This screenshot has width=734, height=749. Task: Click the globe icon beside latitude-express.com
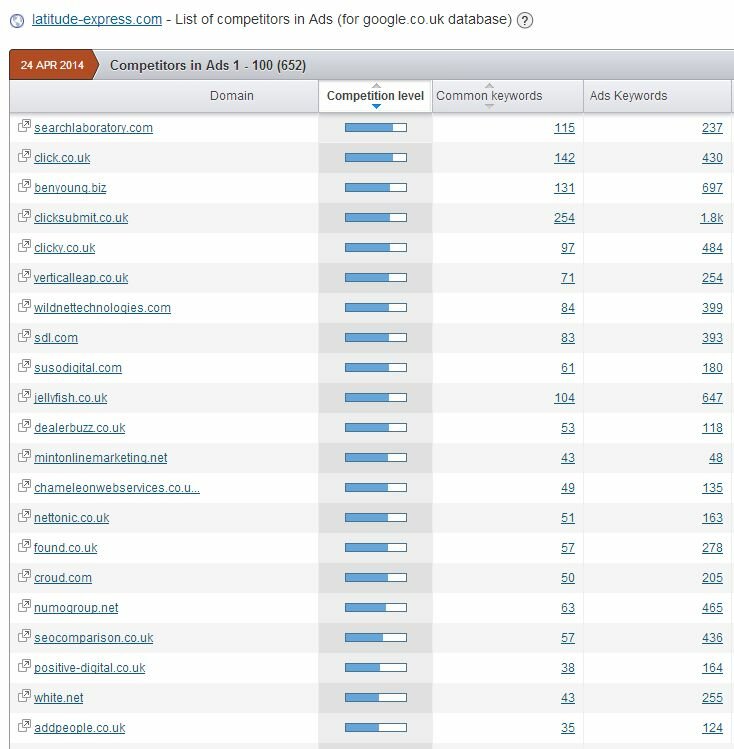17,21
